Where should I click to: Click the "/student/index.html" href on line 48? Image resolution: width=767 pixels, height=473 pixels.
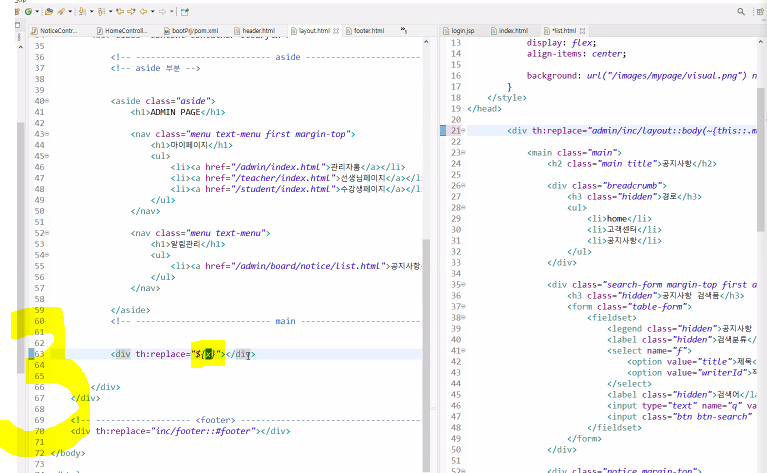click(285, 189)
